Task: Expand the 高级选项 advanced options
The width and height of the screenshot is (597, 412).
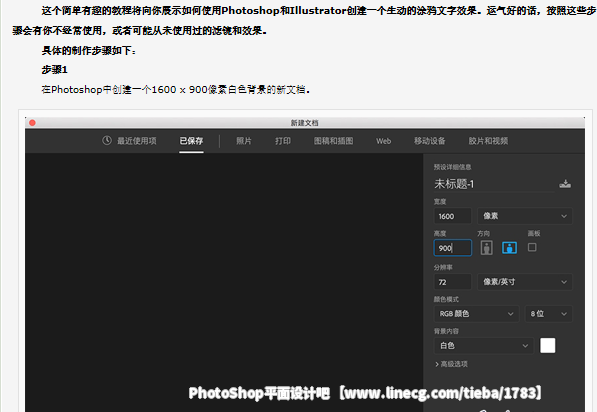Action: 451,364
